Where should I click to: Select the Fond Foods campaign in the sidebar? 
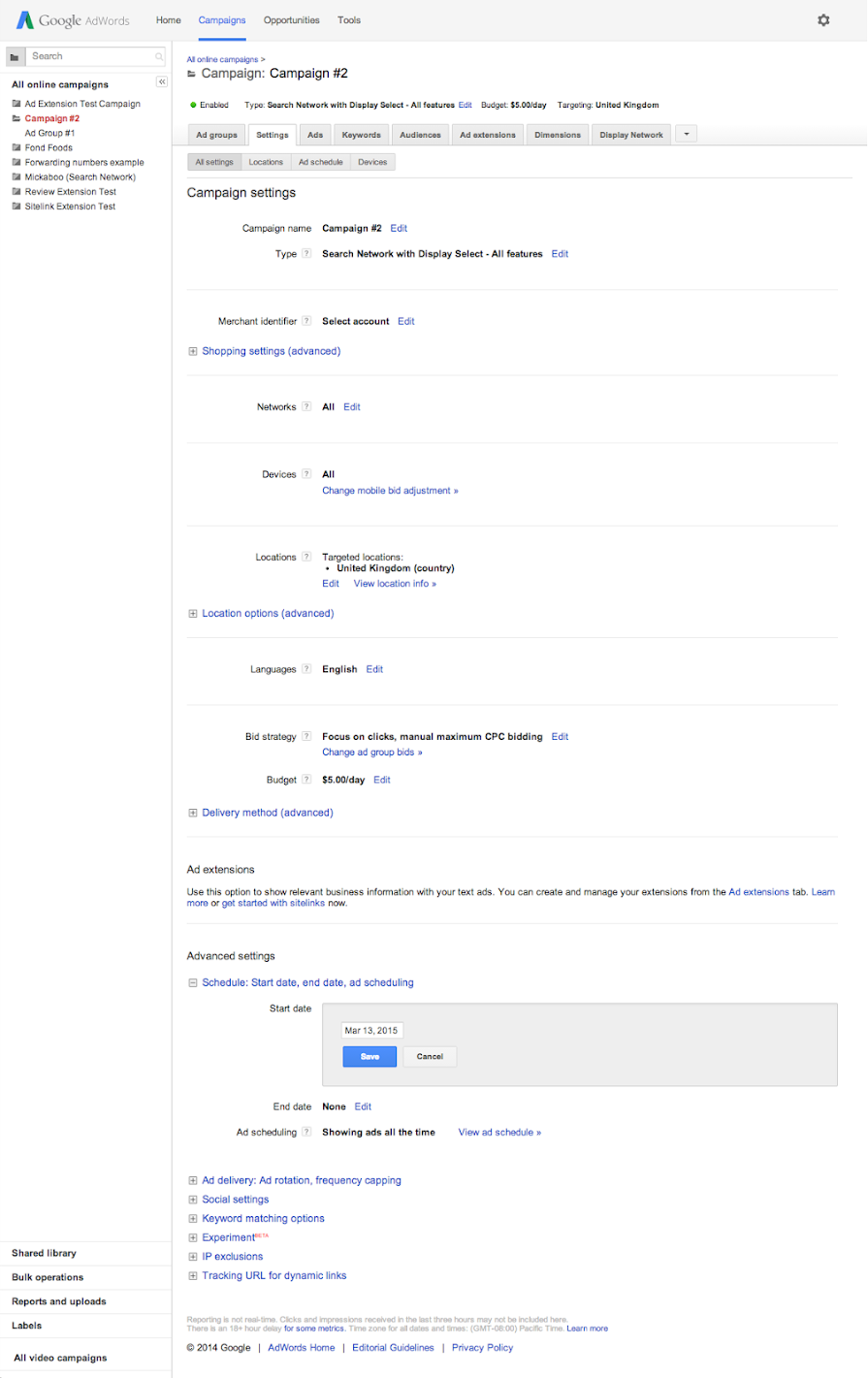(x=48, y=148)
